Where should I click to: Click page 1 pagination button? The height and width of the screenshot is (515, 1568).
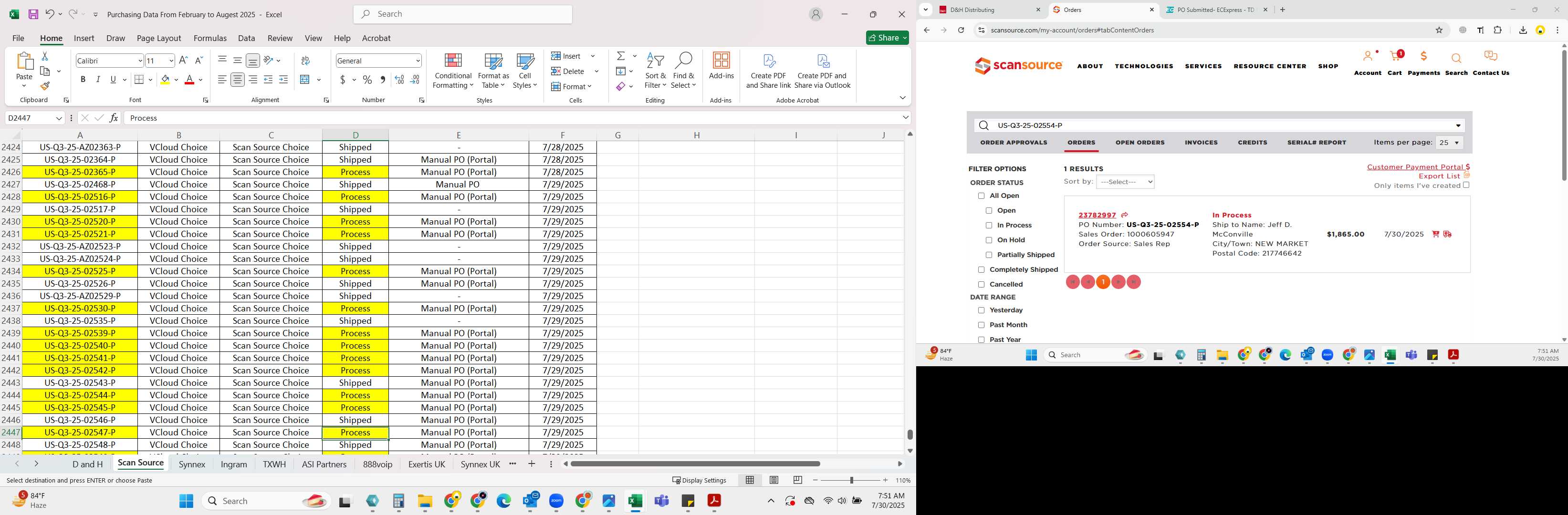click(x=1103, y=282)
